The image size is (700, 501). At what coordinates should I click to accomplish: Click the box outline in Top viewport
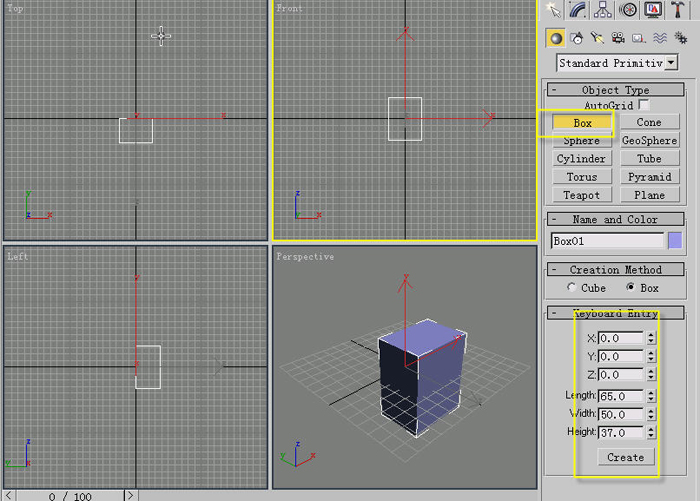click(x=136, y=130)
